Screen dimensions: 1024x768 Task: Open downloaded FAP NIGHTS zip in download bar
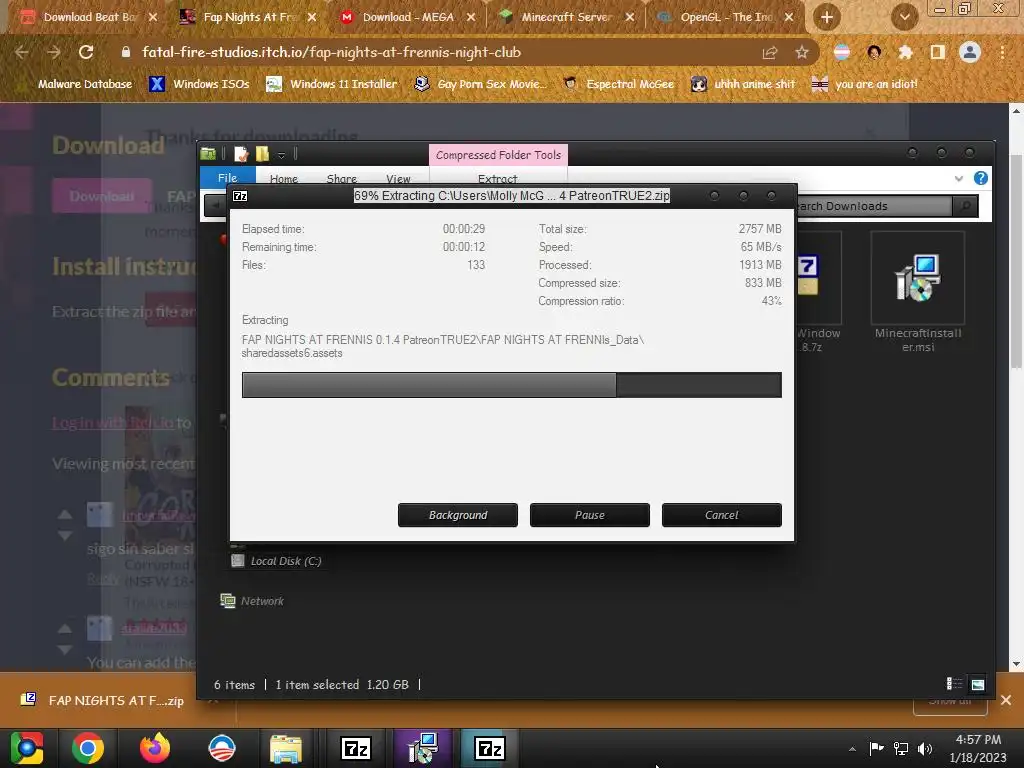[x=103, y=700]
